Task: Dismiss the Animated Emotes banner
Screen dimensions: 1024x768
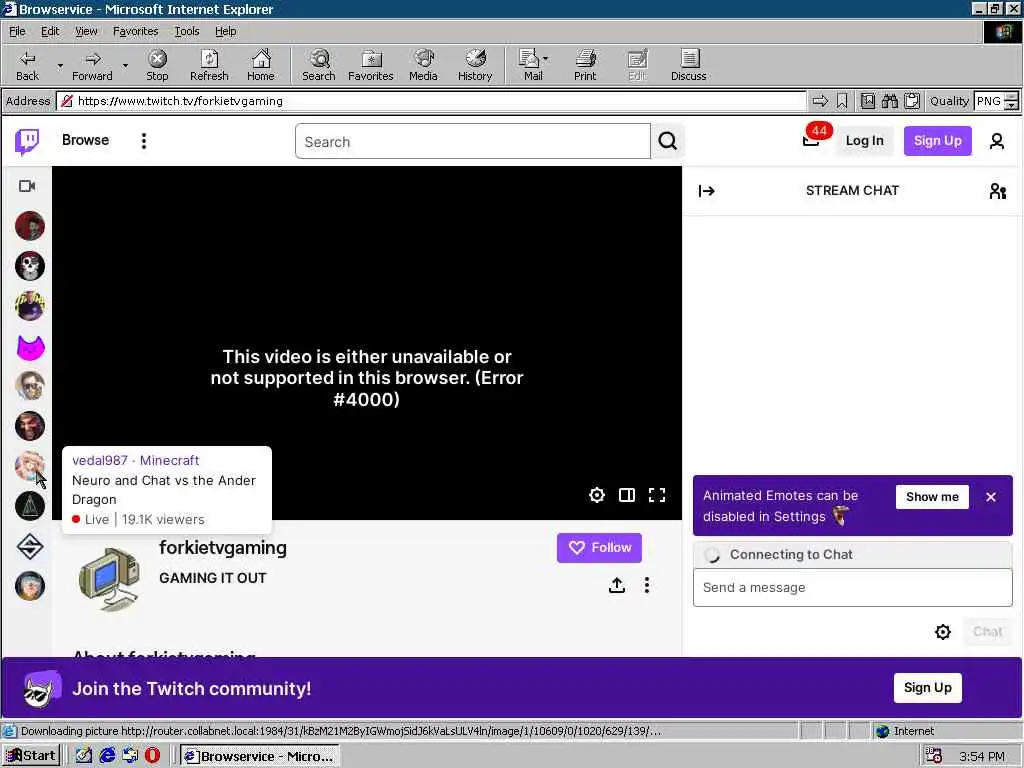Action: point(991,497)
